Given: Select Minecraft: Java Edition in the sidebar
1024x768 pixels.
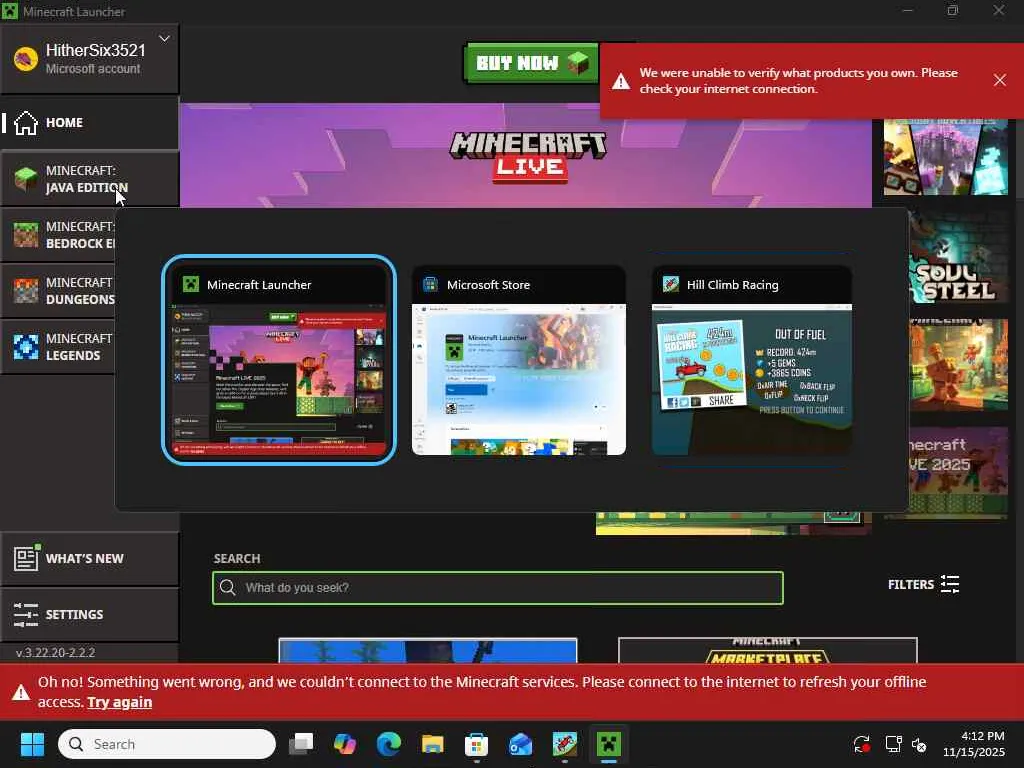Looking at the screenshot, I should click(x=89, y=179).
